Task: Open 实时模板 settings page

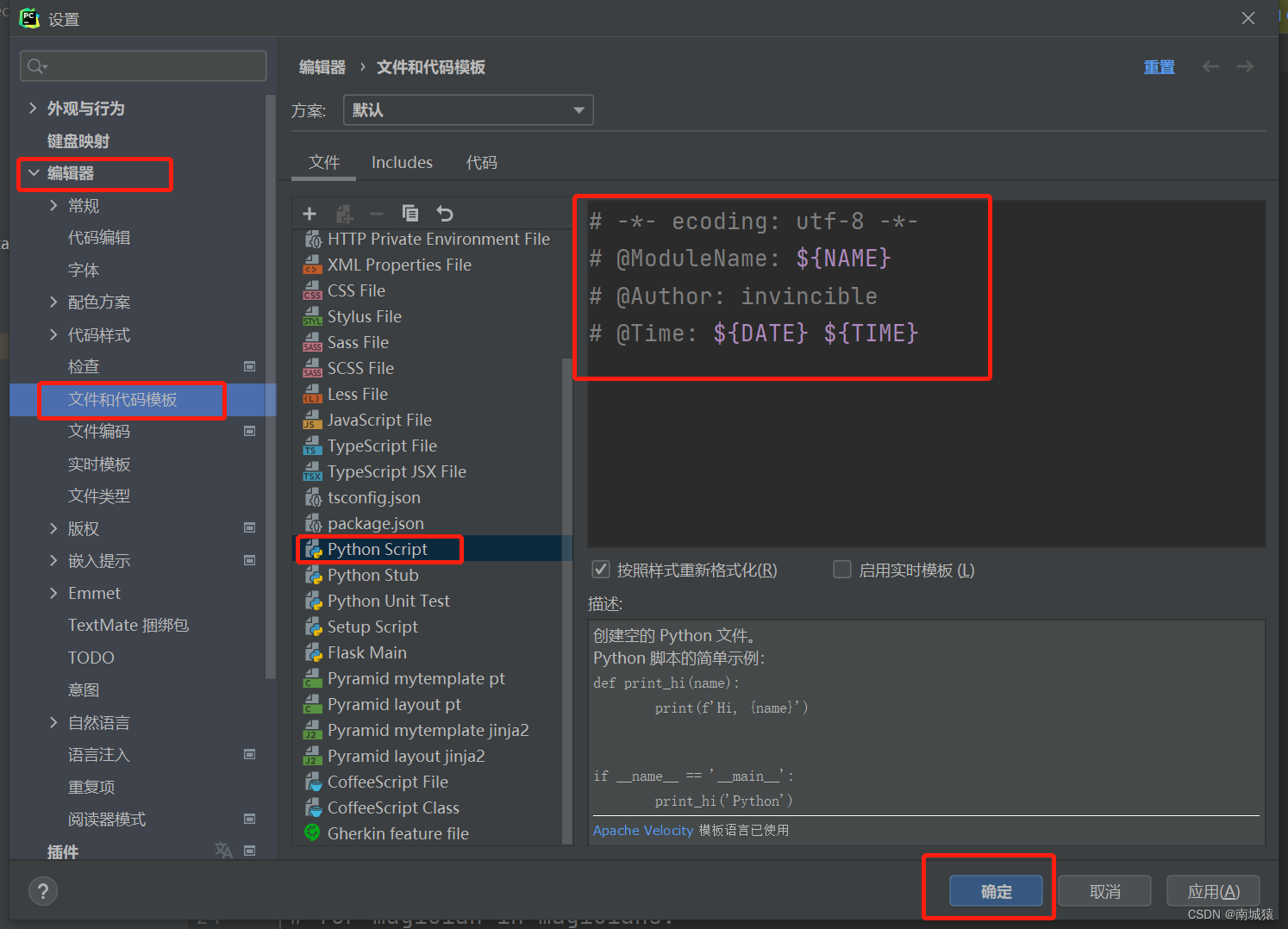Action: 99,464
